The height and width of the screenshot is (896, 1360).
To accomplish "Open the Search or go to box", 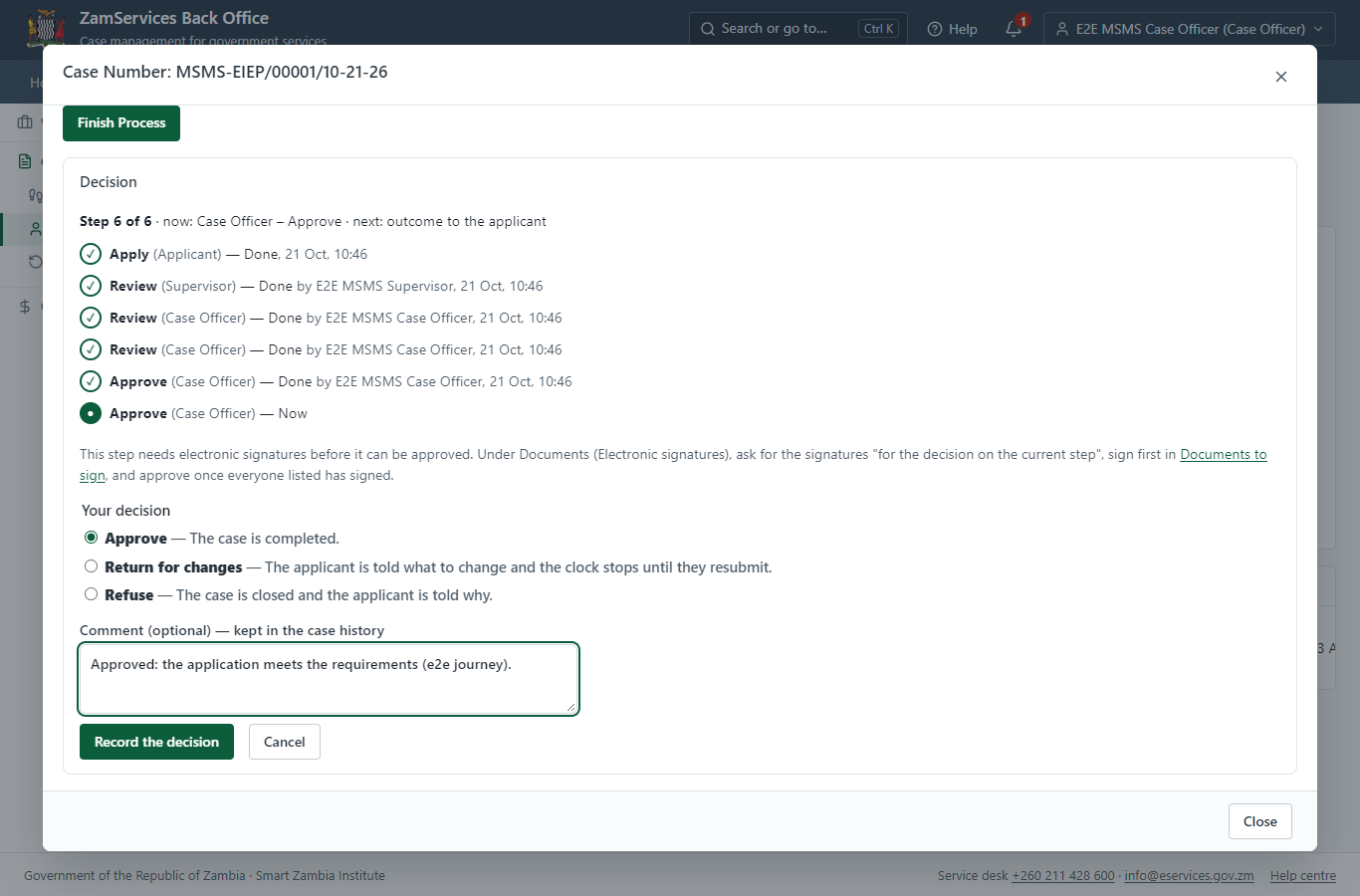I will [795, 29].
